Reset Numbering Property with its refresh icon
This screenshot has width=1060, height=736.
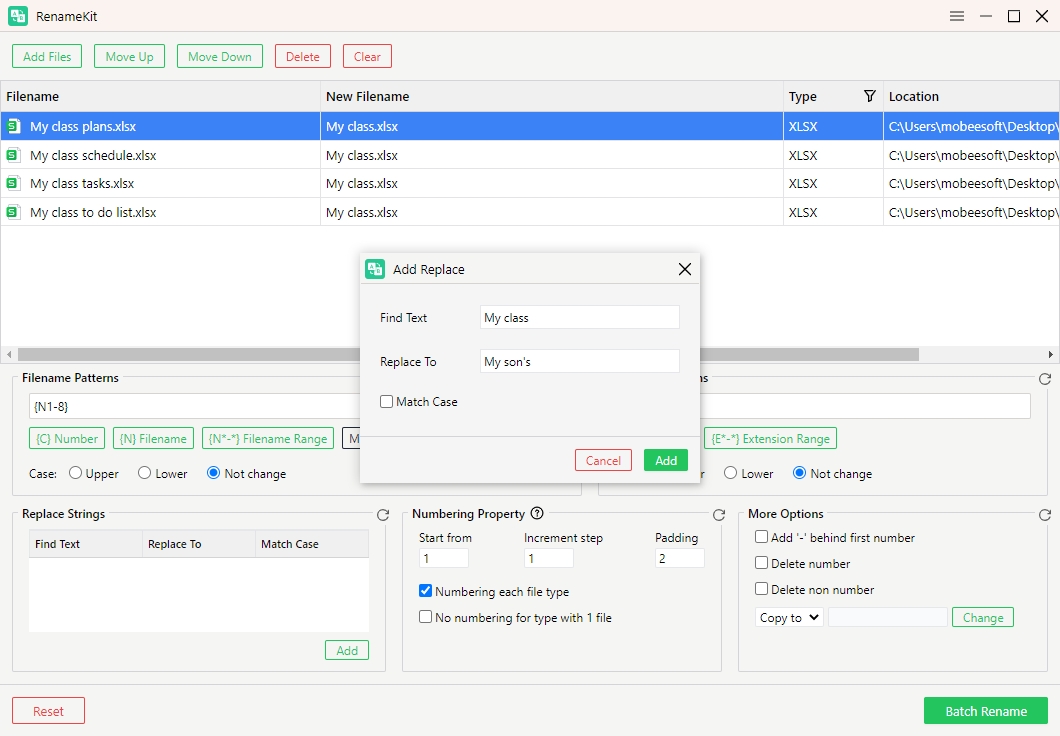(719, 515)
